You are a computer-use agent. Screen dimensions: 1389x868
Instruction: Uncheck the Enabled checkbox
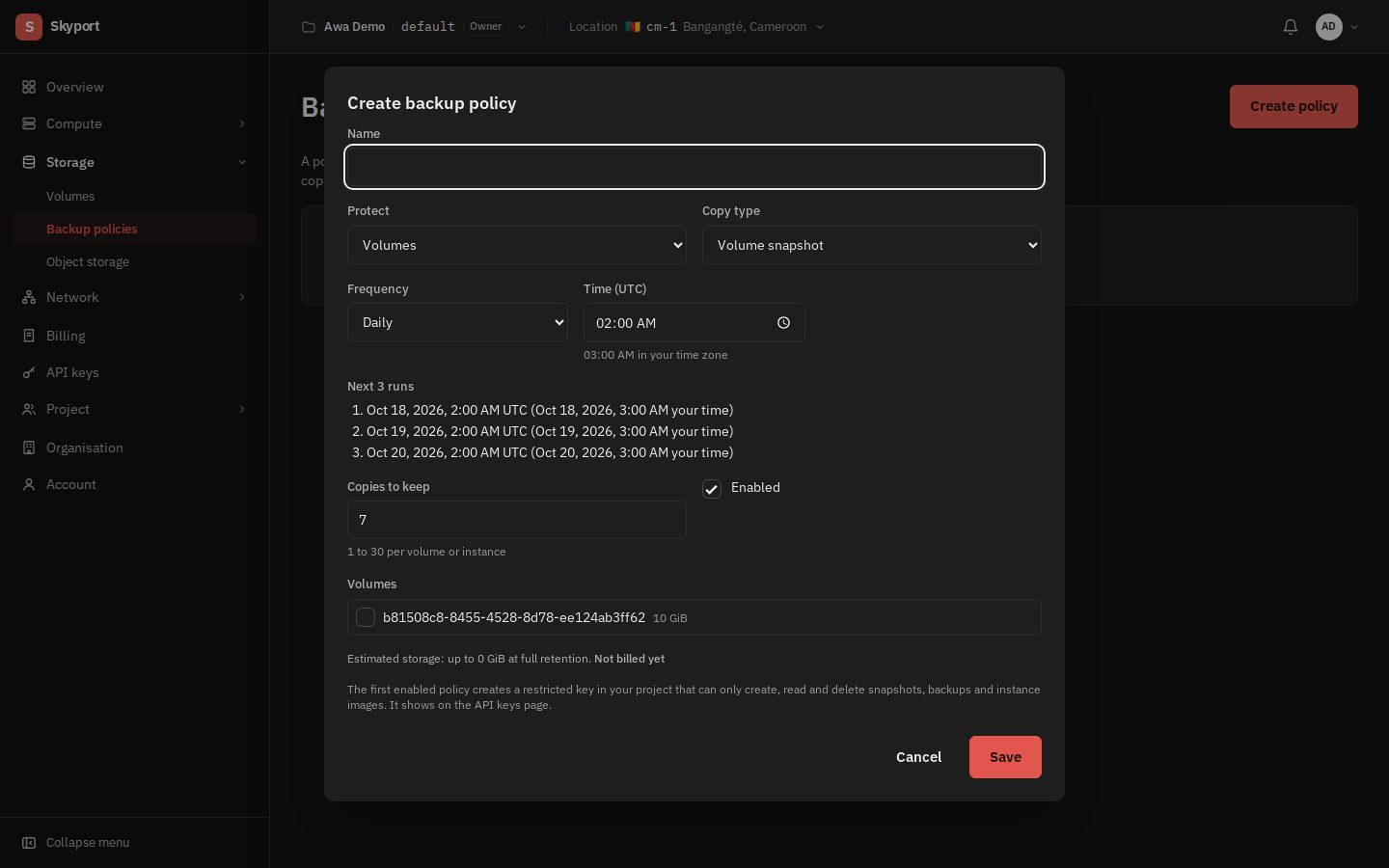pos(712,488)
